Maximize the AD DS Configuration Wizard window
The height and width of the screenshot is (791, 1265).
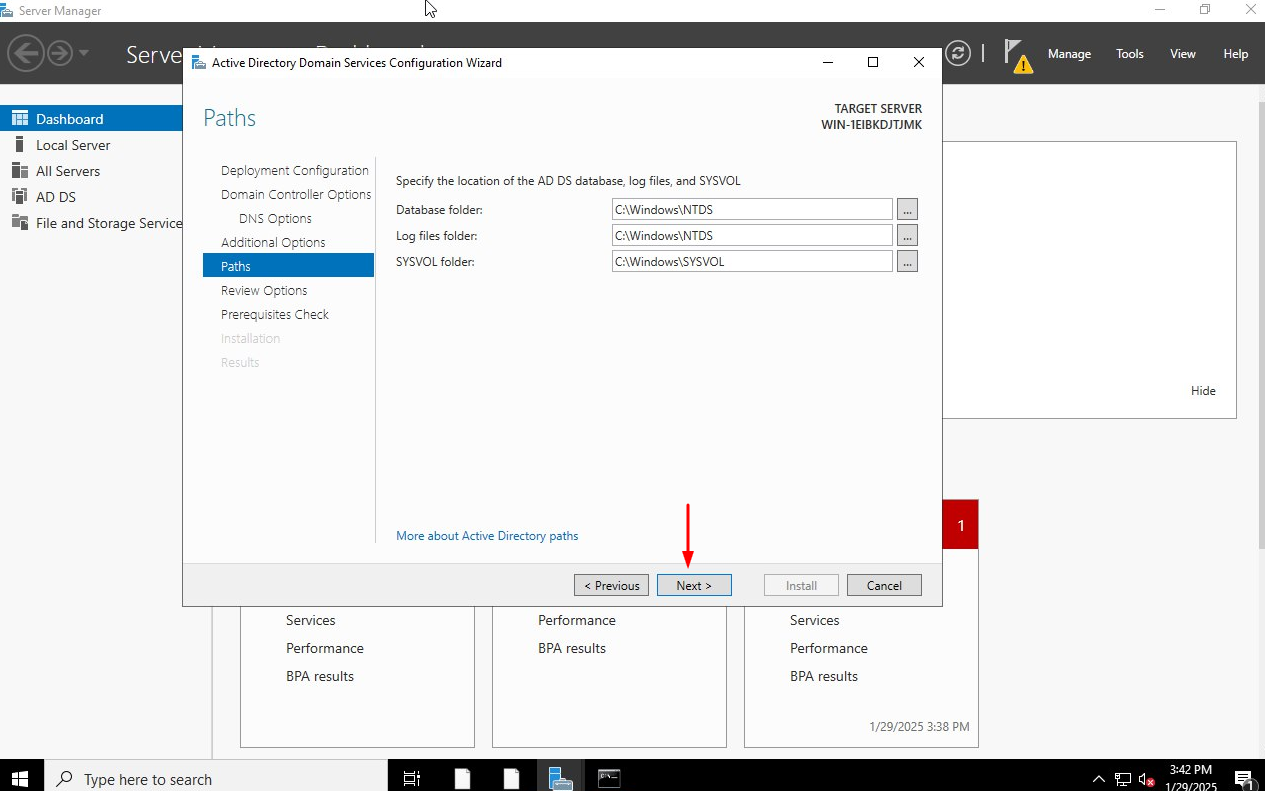point(873,62)
